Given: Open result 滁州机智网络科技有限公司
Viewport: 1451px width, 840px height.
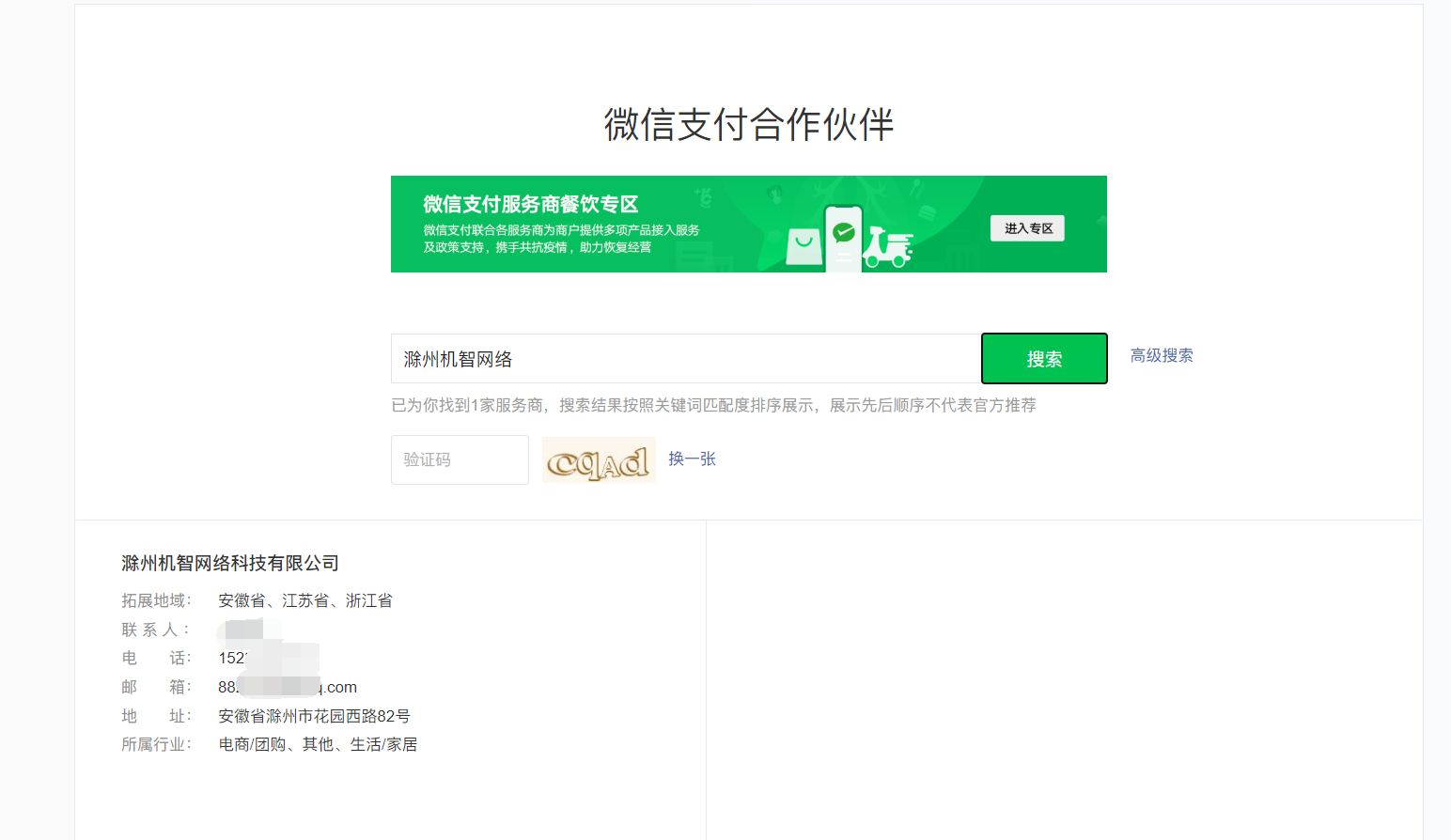Looking at the screenshot, I should point(230,563).
